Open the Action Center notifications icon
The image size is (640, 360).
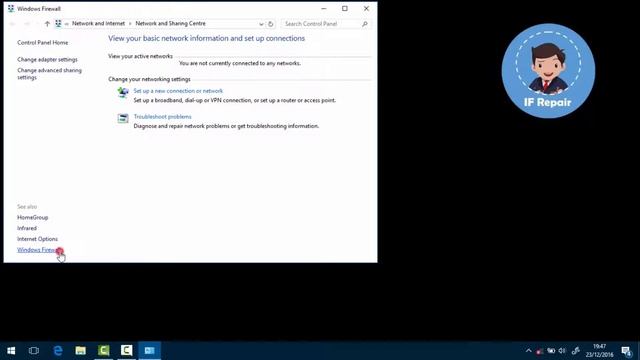pos(627,351)
